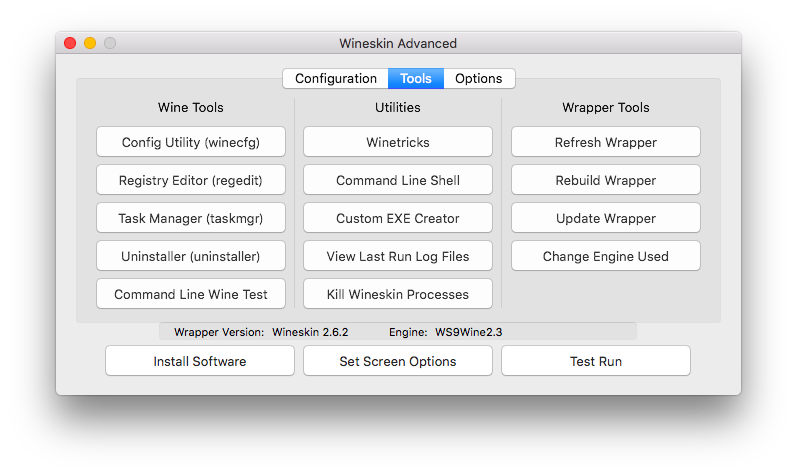Click the Wineskin Advanced title text
This screenshot has height=475, width=797.
pos(398,43)
